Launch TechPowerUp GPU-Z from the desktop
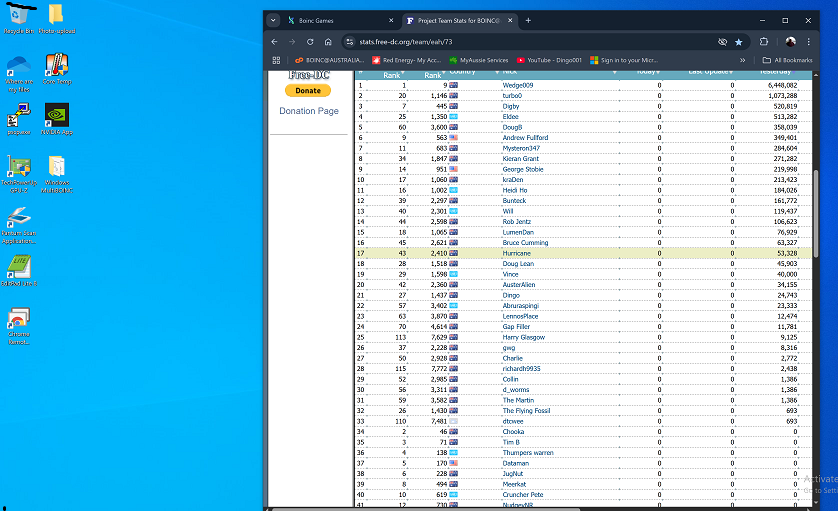 click(19, 174)
